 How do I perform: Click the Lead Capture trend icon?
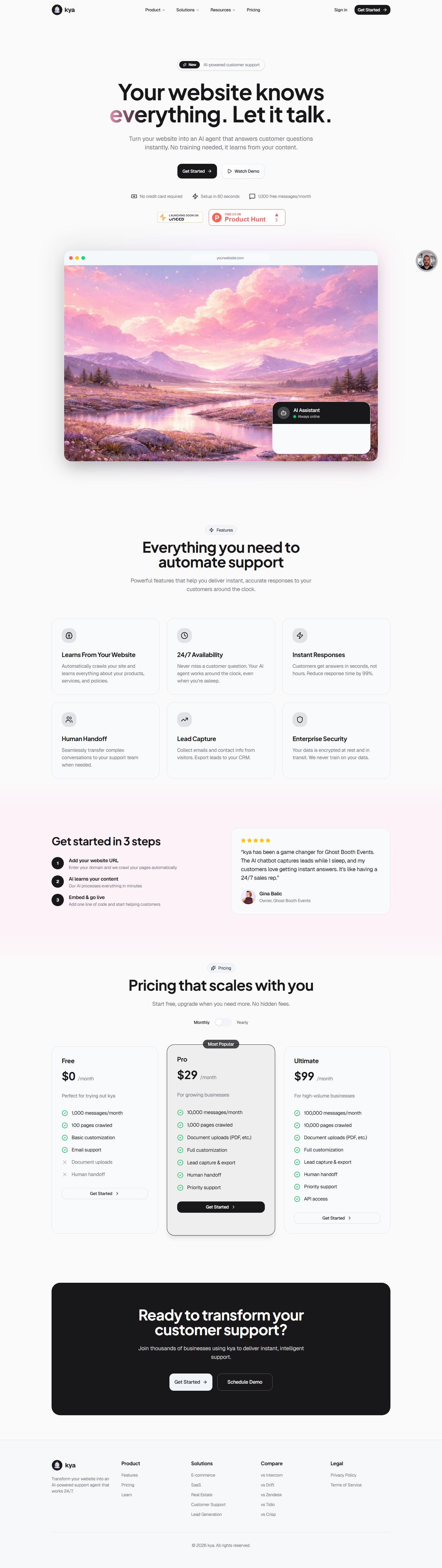coord(184,720)
